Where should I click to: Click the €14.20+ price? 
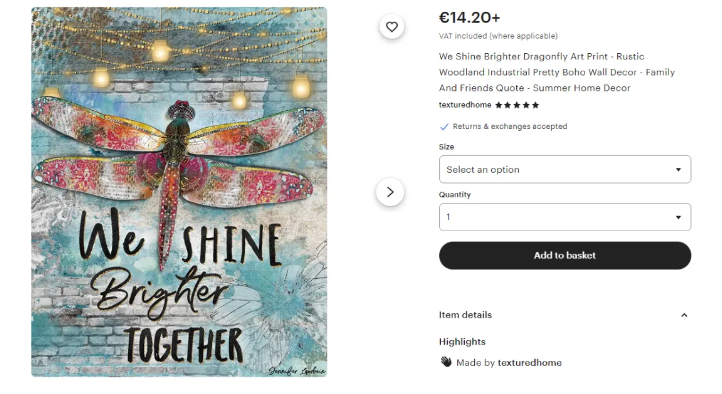(x=469, y=17)
